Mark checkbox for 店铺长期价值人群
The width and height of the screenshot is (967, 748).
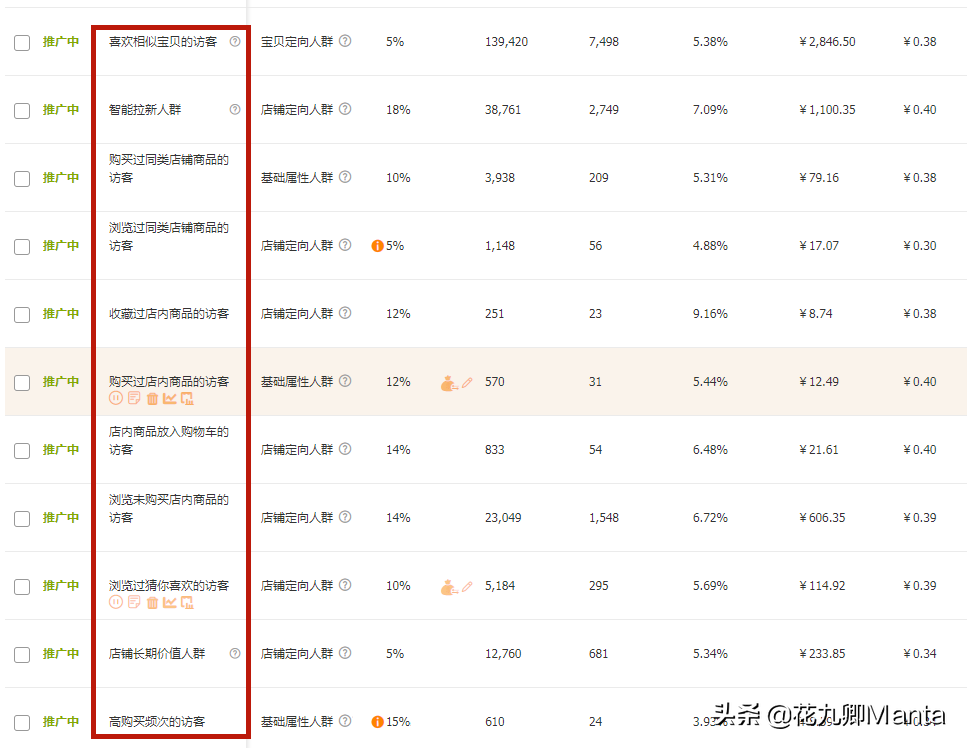click(x=22, y=654)
